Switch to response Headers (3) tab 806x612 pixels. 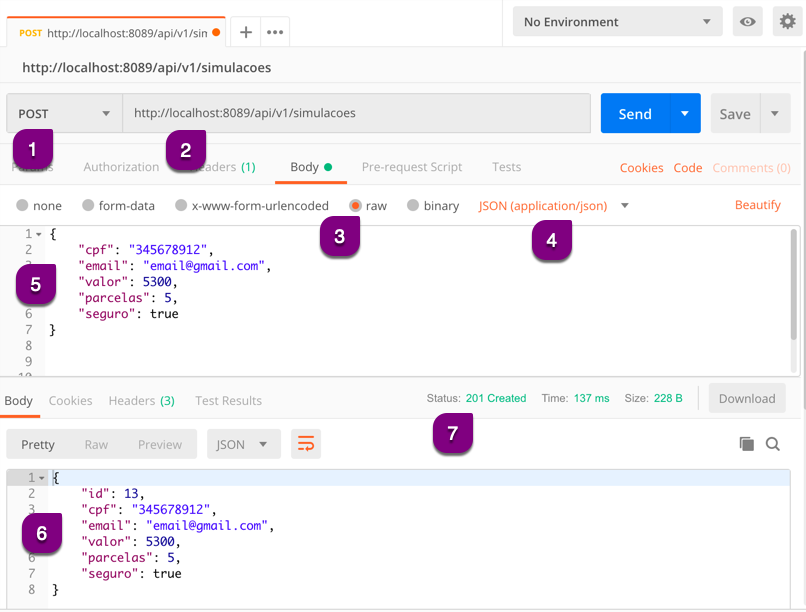[141, 400]
